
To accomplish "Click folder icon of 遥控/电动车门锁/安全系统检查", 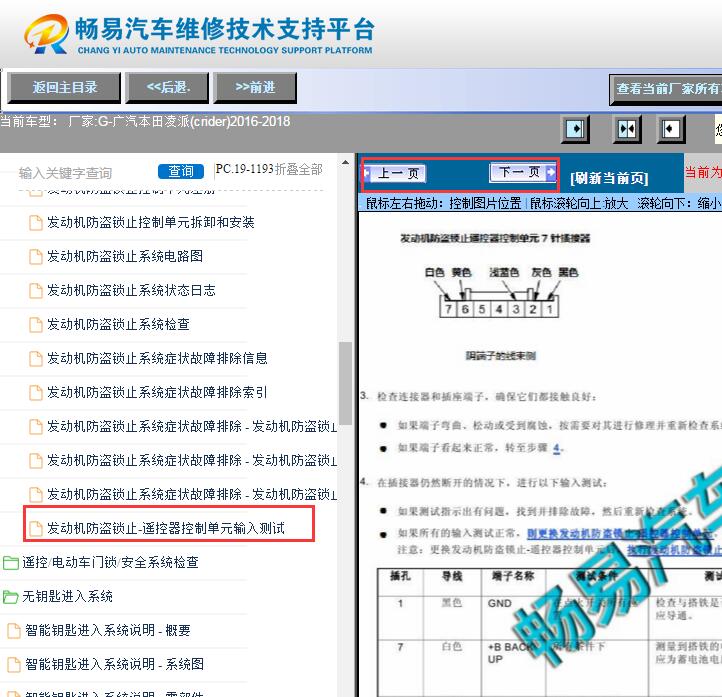I will (11, 563).
